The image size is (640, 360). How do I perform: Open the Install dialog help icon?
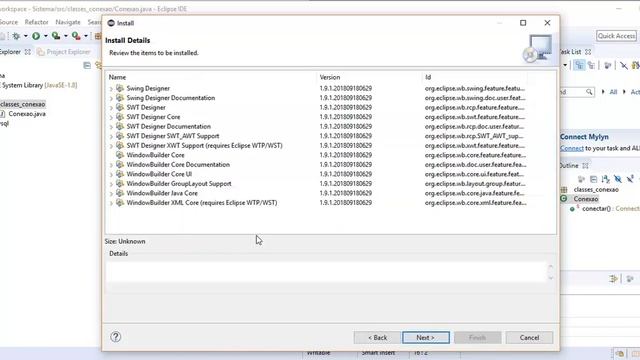point(116,337)
